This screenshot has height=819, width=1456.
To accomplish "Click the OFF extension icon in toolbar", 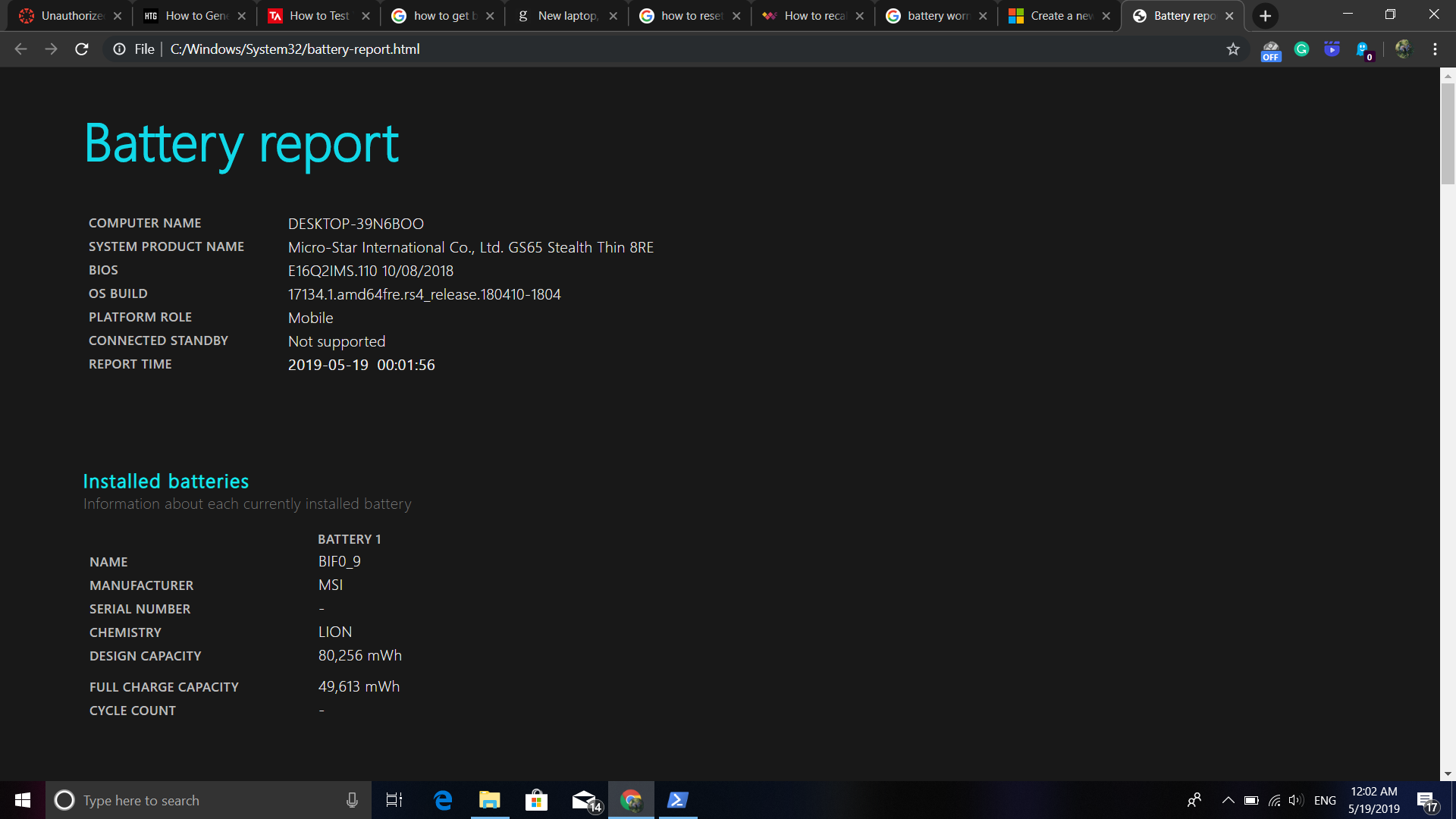I will pos(1271,51).
